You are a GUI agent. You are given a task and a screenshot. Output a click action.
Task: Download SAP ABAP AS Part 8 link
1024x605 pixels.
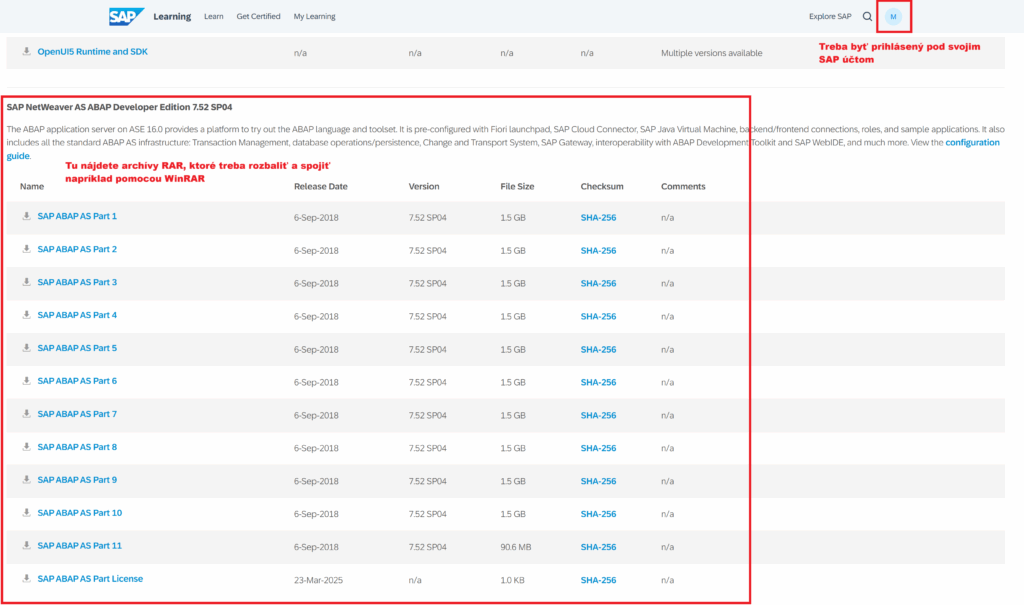click(x=77, y=447)
